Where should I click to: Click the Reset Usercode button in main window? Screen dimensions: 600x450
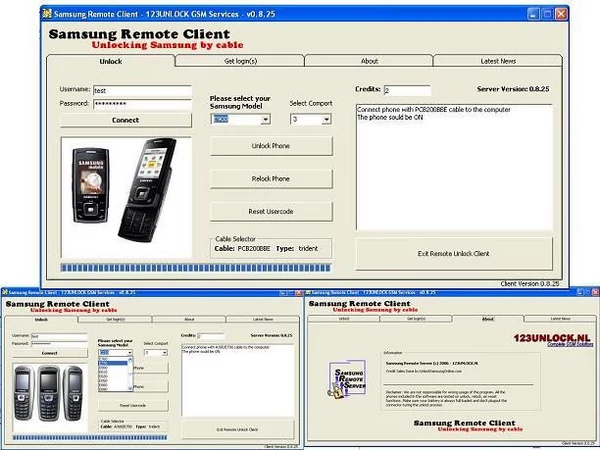[271, 211]
